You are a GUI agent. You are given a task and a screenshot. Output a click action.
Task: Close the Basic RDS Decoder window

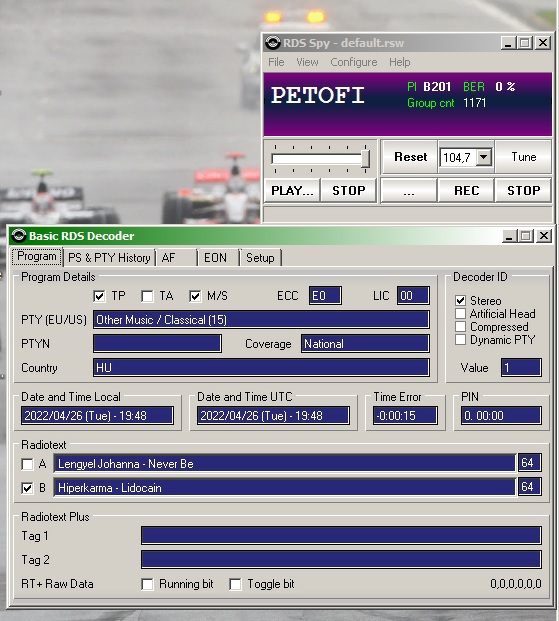pos(544,236)
